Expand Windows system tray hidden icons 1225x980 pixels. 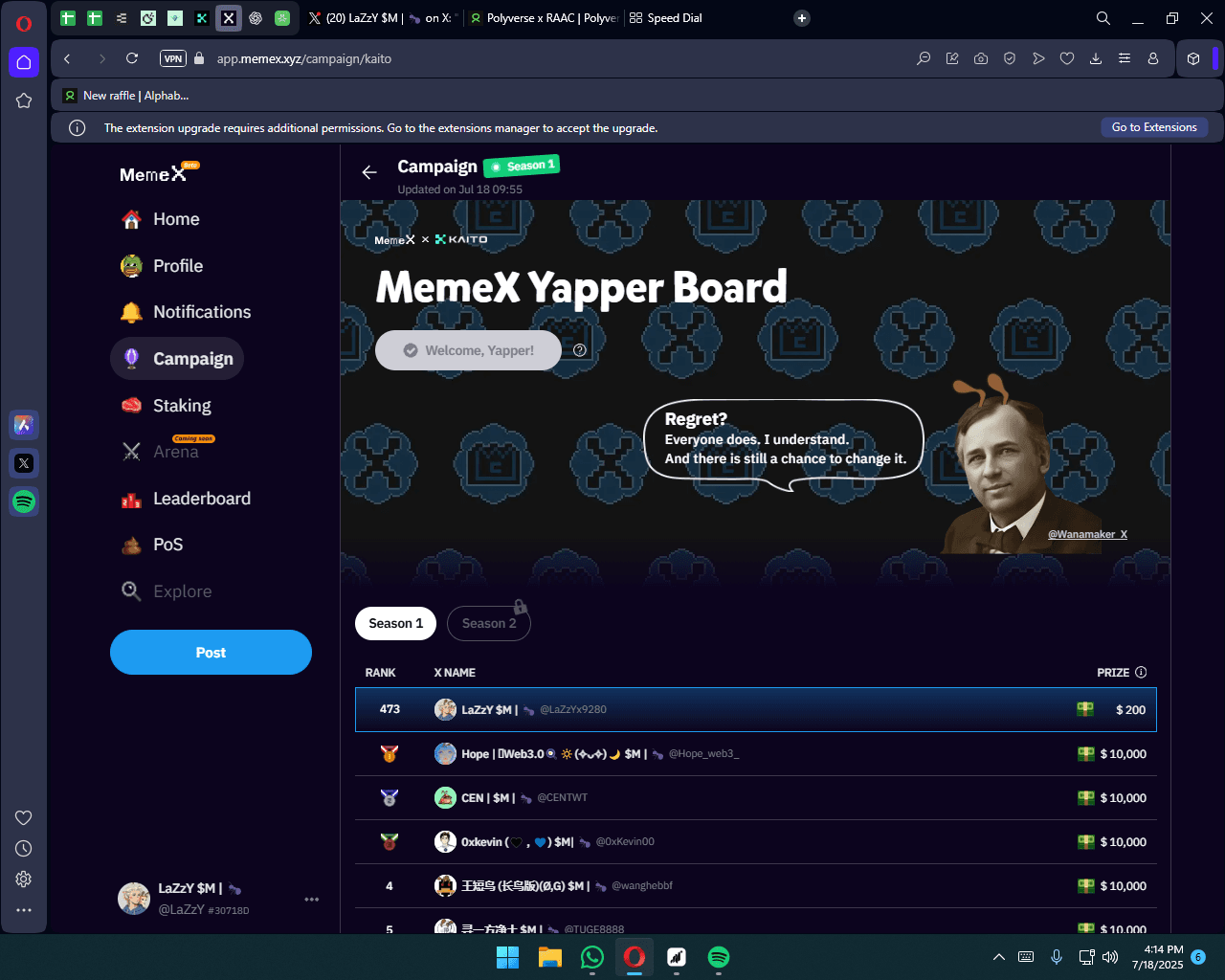(998, 957)
